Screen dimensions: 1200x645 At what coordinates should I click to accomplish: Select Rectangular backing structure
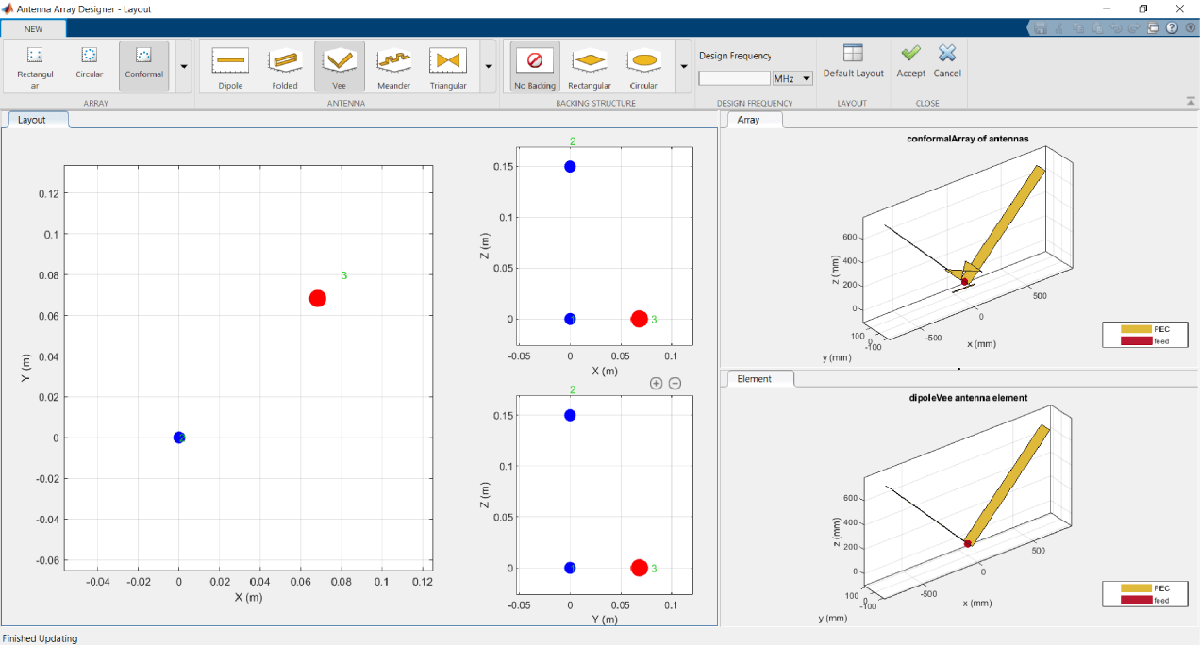pyautogui.click(x=590, y=67)
